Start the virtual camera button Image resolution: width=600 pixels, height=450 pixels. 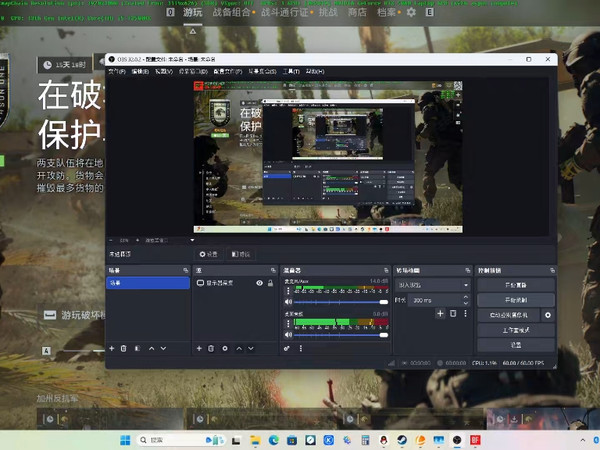pos(509,315)
